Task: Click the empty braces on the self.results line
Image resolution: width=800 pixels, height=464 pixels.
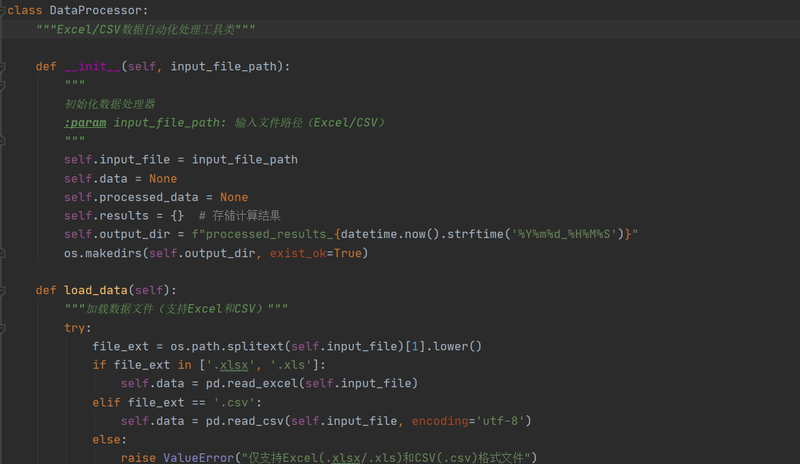Action: [177, 215]
